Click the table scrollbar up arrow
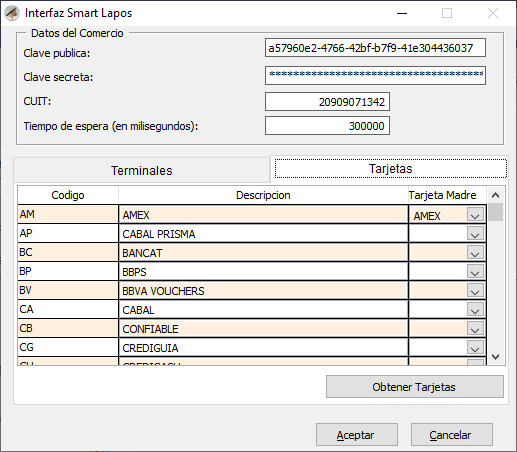 pyautogui.click(x=496, y=195)
